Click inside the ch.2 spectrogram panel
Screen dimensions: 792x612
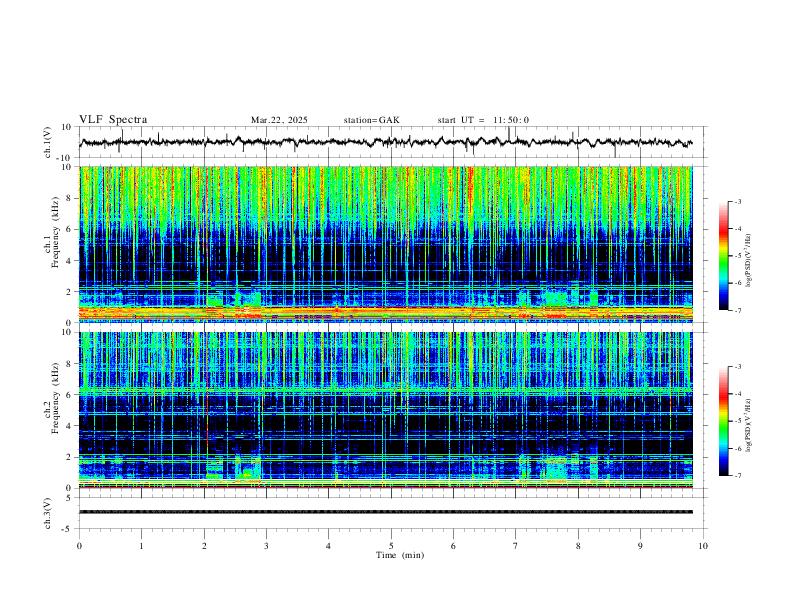[385, 410]
